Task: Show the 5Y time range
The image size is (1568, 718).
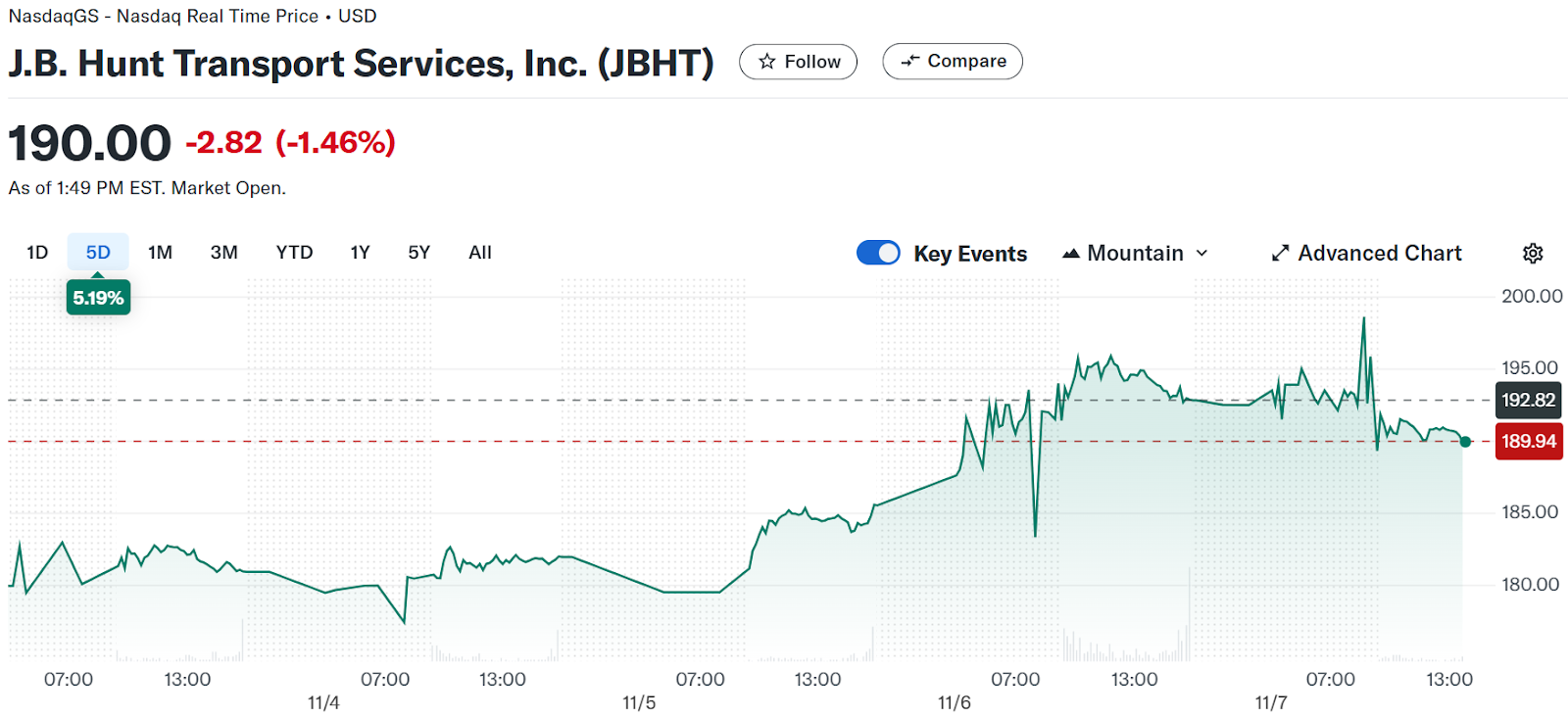Action: [418, 253]
